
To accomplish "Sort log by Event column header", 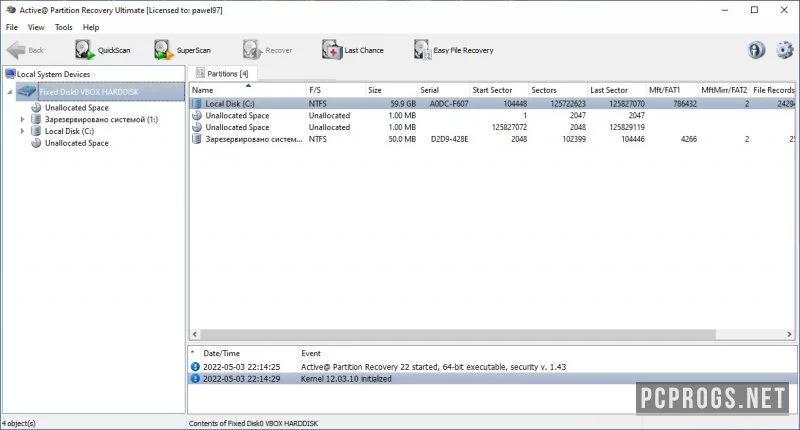I will click(311, 353).
